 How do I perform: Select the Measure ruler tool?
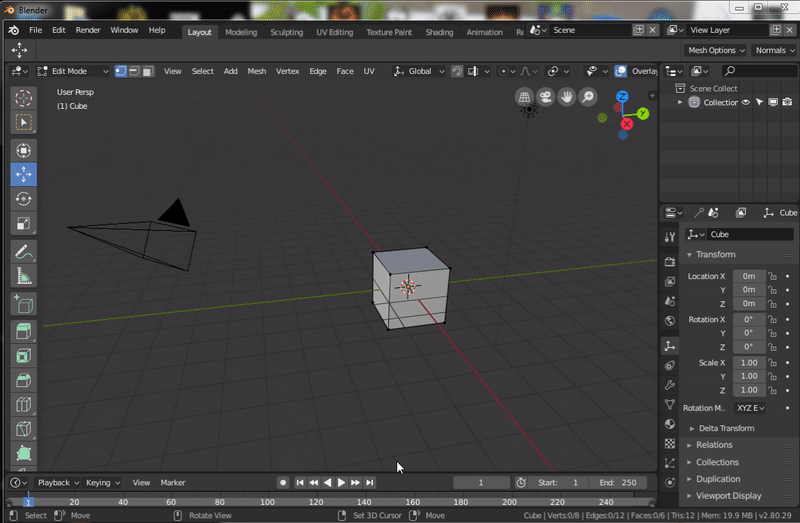[23, 276]
